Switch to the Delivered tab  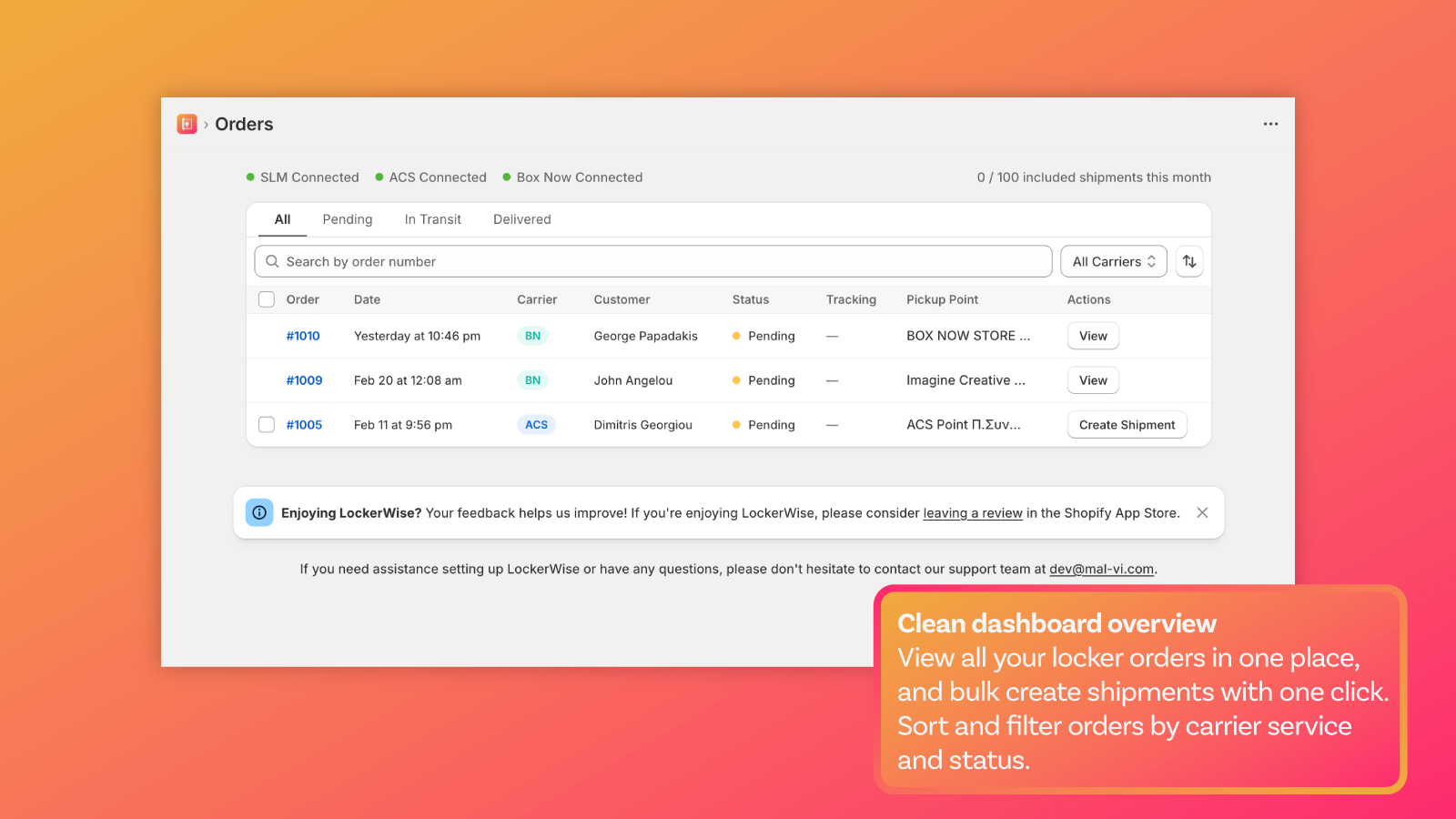tap(522, 219)
